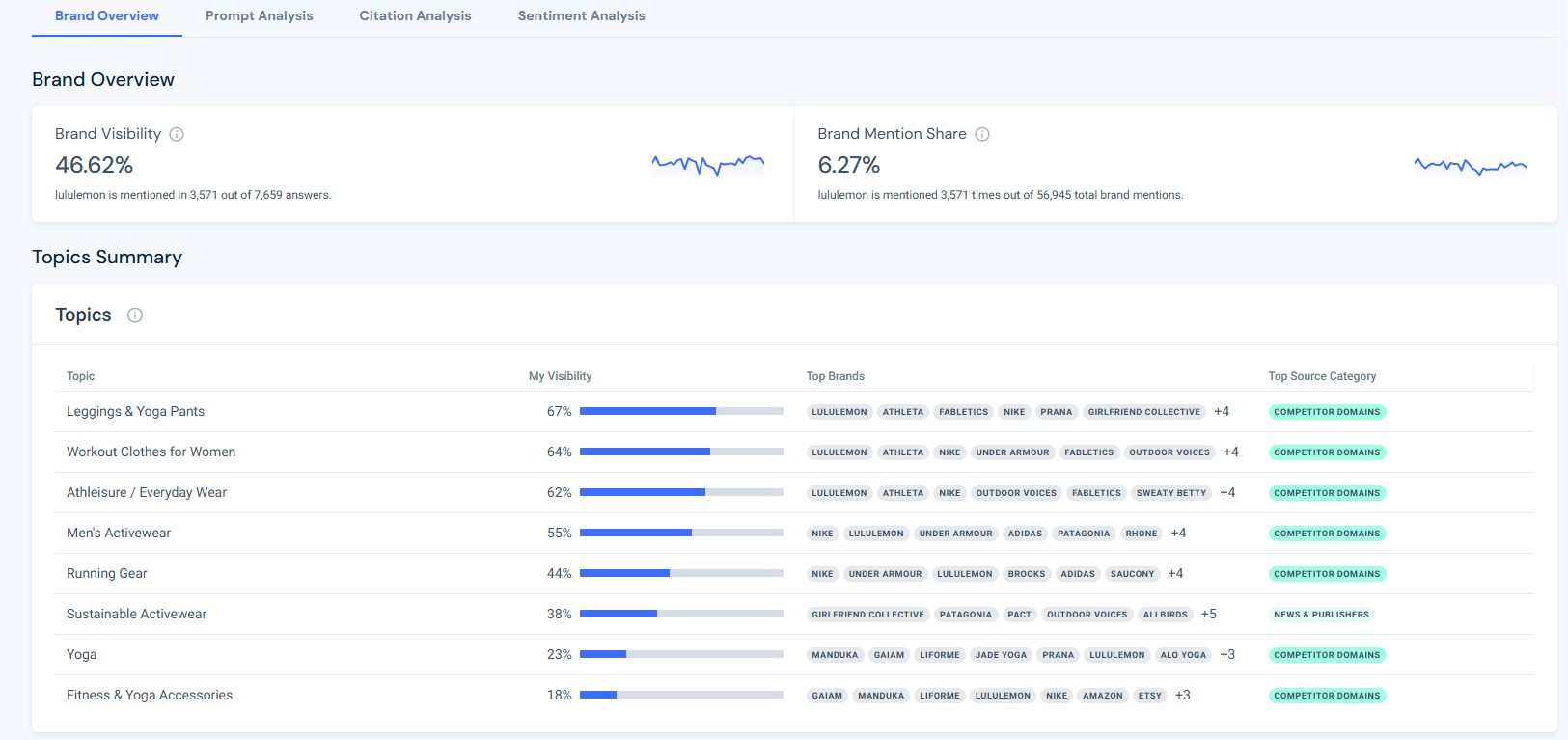Image resolution: width=1568 pixels, height=740 pixels.
Task: Click Competitor Domains badge in Running Gear row
Action: (1328, 574)
